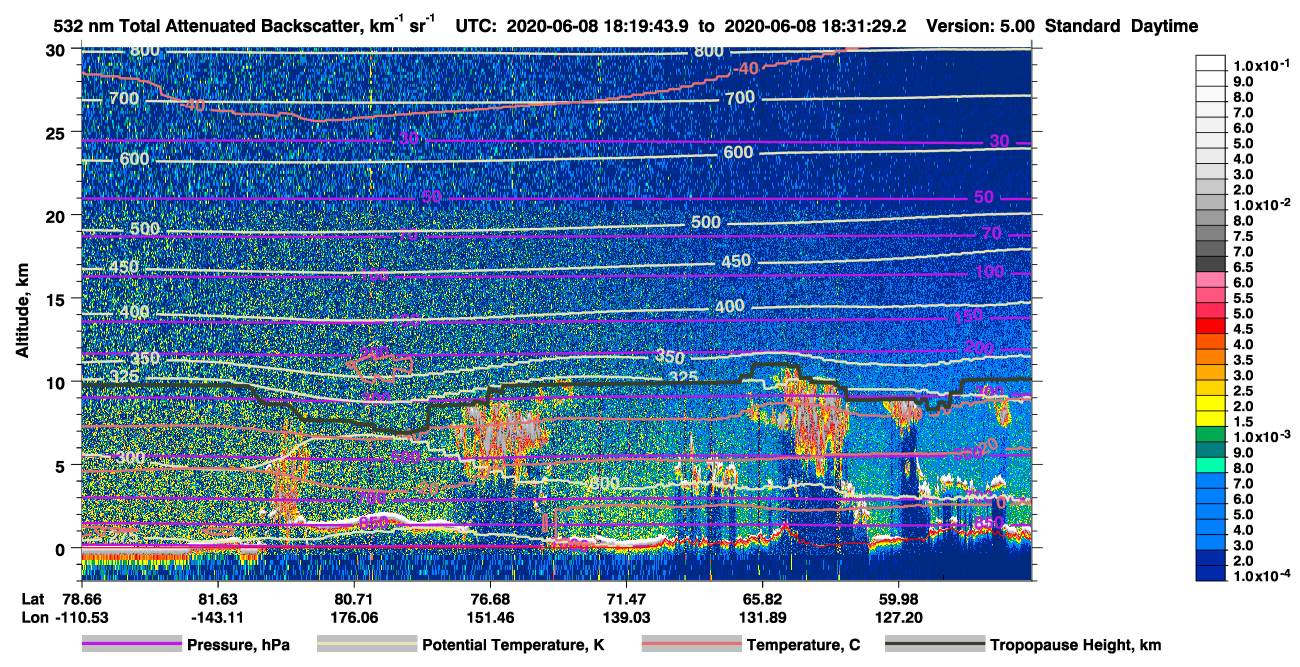The image size is (1300, 667).
Task: Click the white topmost colorbar swatch
Action: (x=1210, y=63)
